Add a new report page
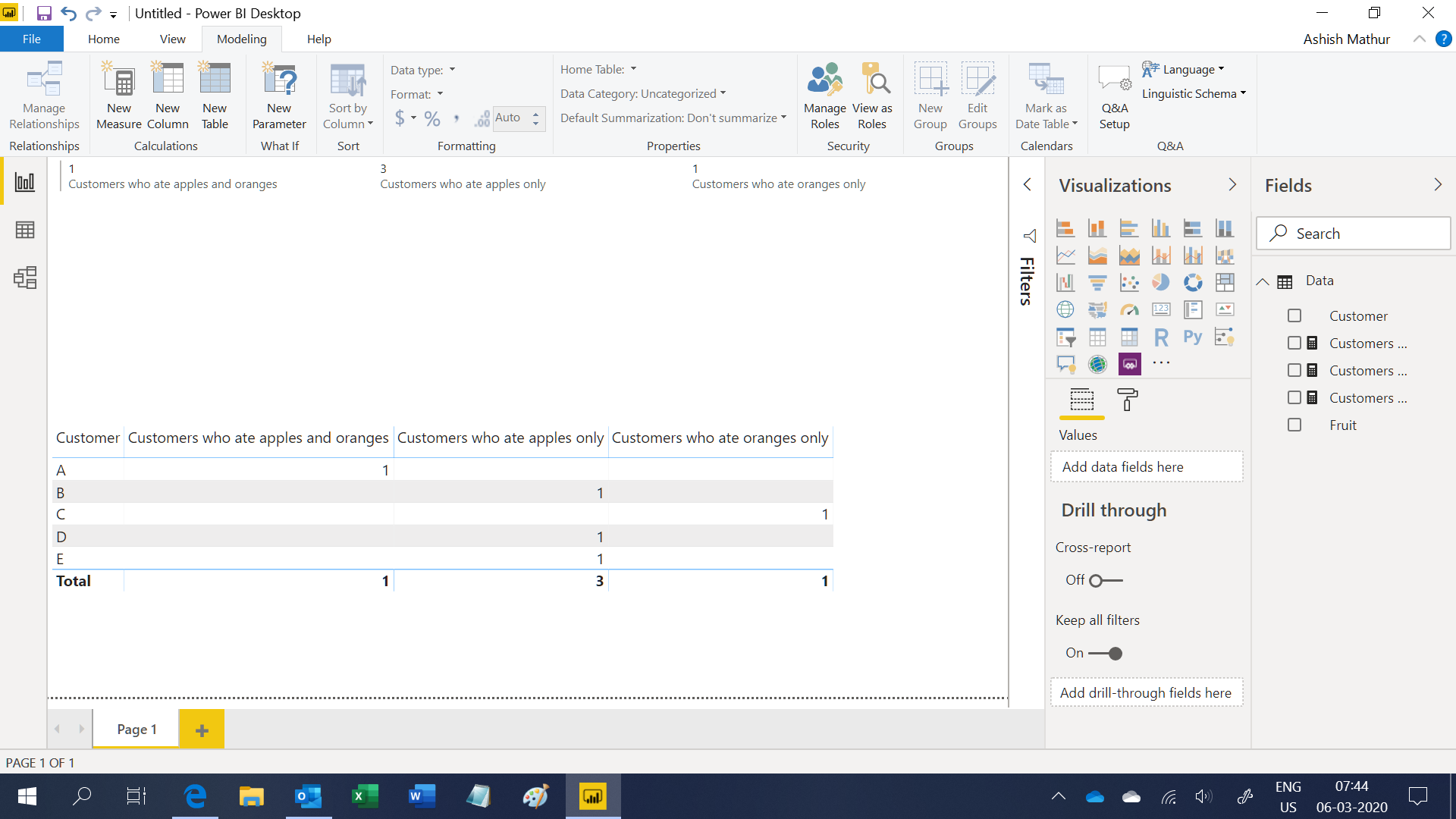The width and height of the screenshot is (1456, 819). (202, 730)
